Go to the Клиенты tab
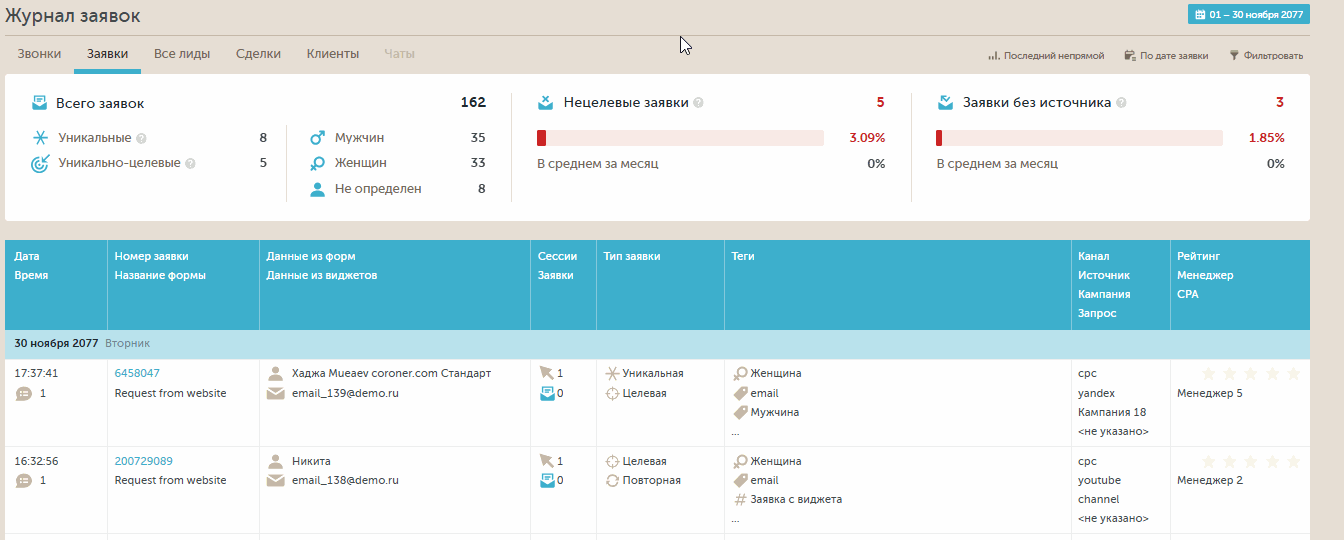 click(x=333, y=54)
